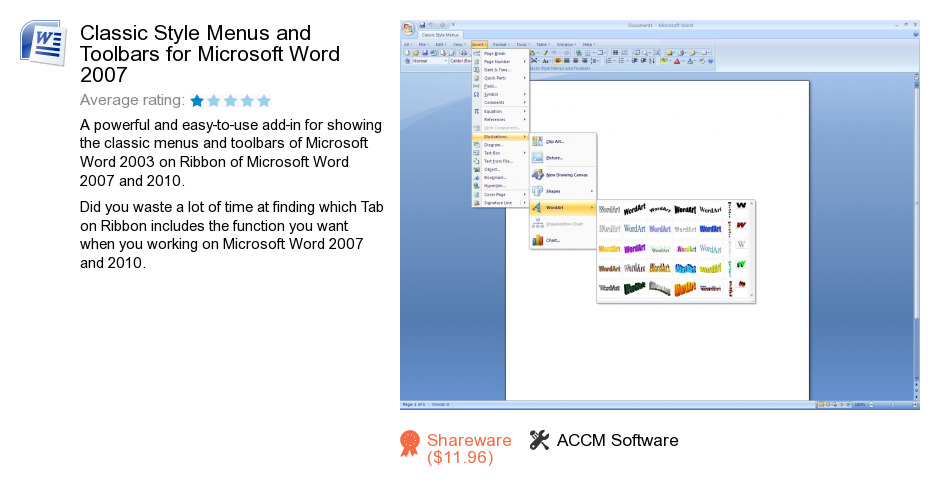Click the pi Equation icon in the Insert menu
The width and height of the screenshot is (940, 493).
[x=477, y=111]
